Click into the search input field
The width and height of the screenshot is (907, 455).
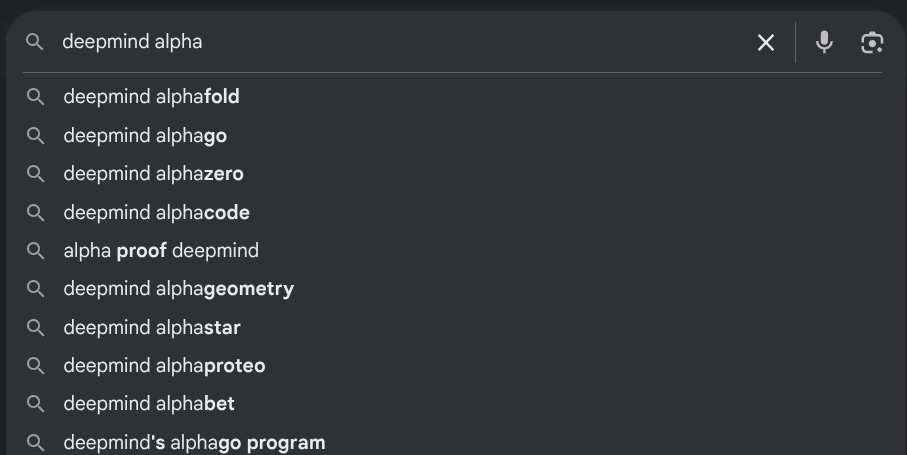[x=400, y=42]
